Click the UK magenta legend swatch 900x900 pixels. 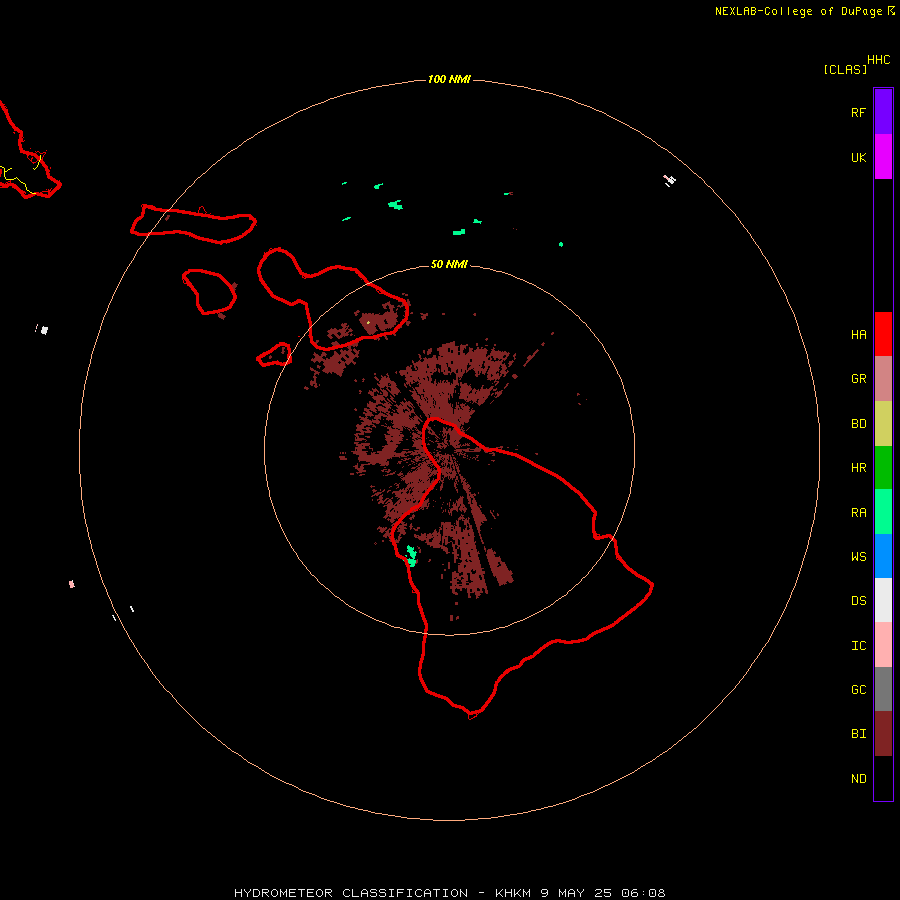coord(883,157)
